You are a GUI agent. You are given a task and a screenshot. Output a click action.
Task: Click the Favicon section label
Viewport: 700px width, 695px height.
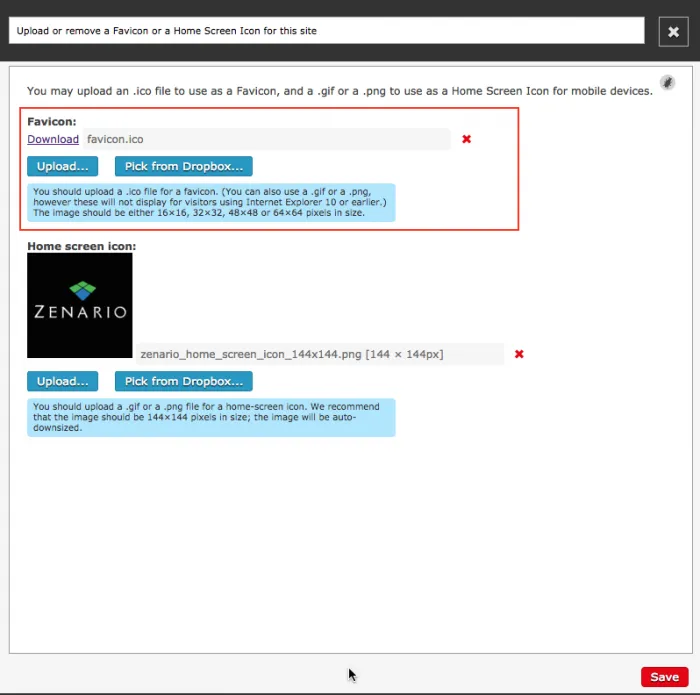tap(51, 122)
